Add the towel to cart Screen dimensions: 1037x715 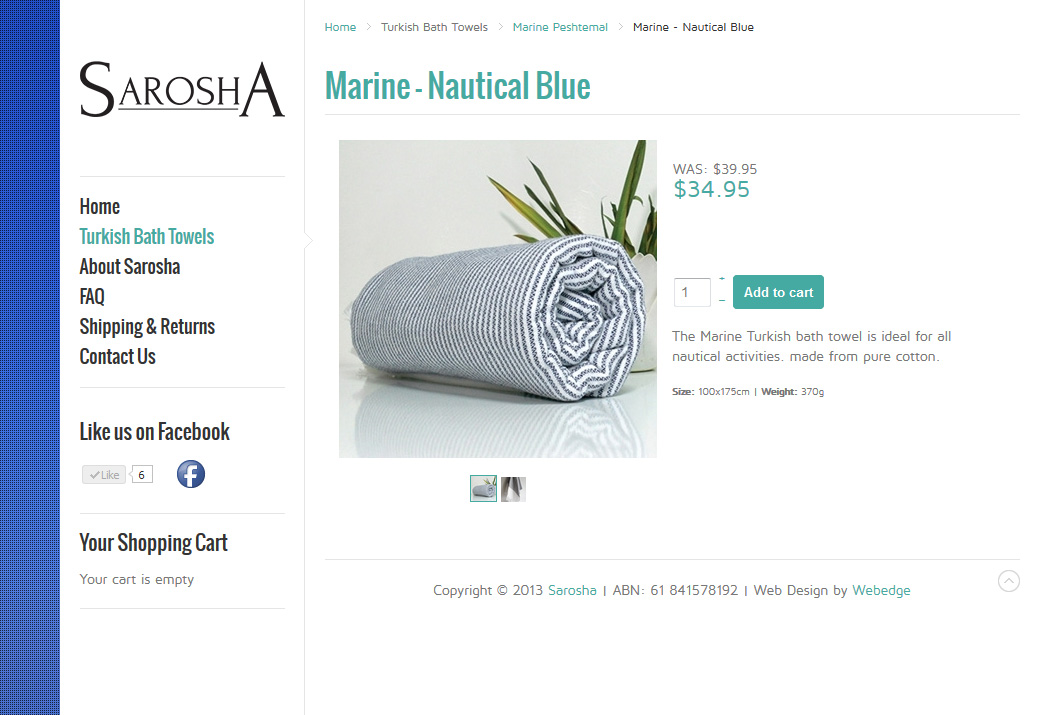(x=778, y=292)
